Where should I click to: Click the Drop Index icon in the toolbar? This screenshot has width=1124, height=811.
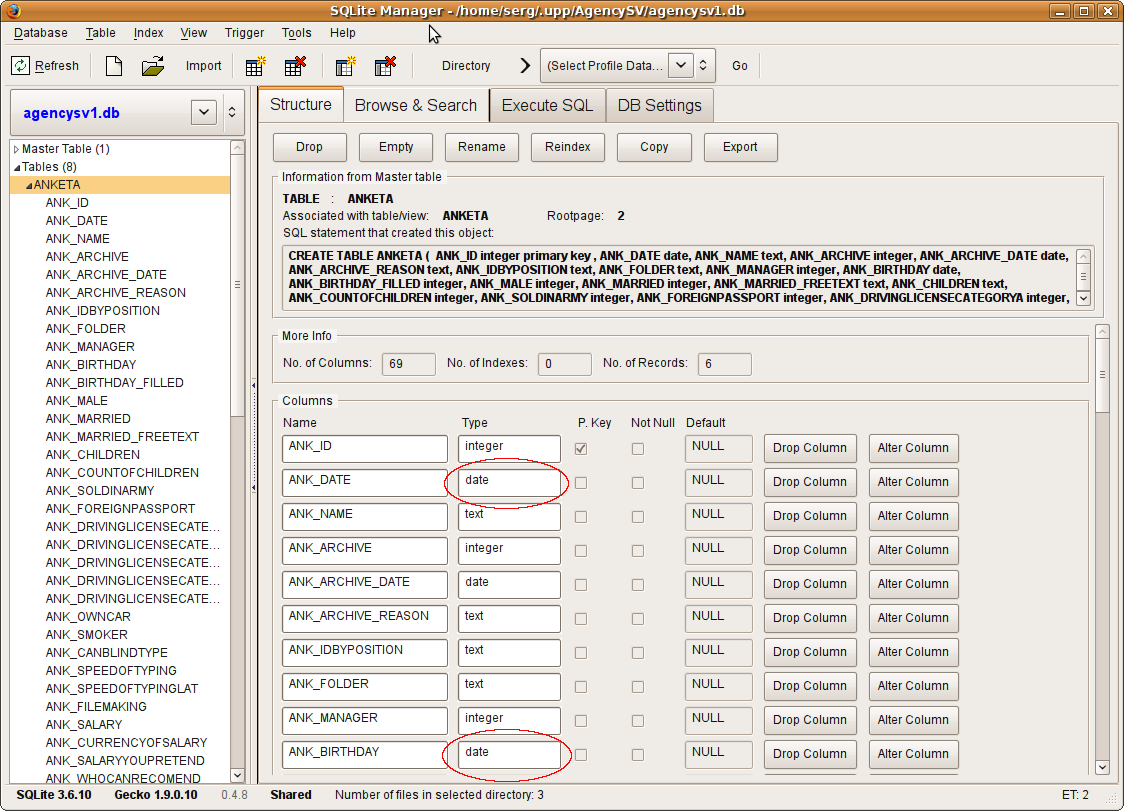point(385,66)
